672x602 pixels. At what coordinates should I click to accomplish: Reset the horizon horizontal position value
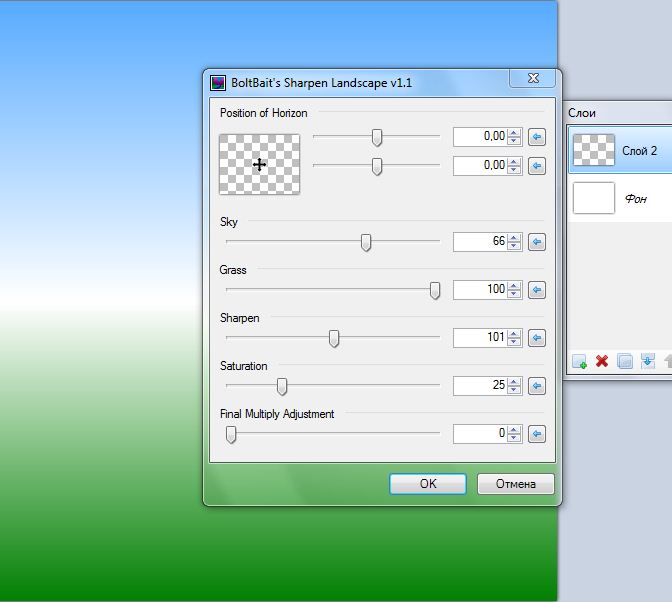coord(537,137)
